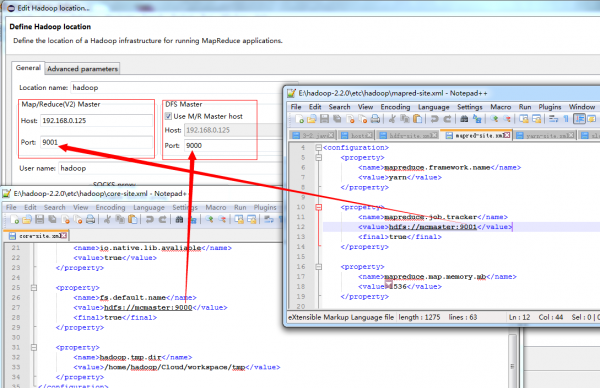600x388 pixels.
Task: Select the yarn-site.xml document tab
Action: point(545,135)
